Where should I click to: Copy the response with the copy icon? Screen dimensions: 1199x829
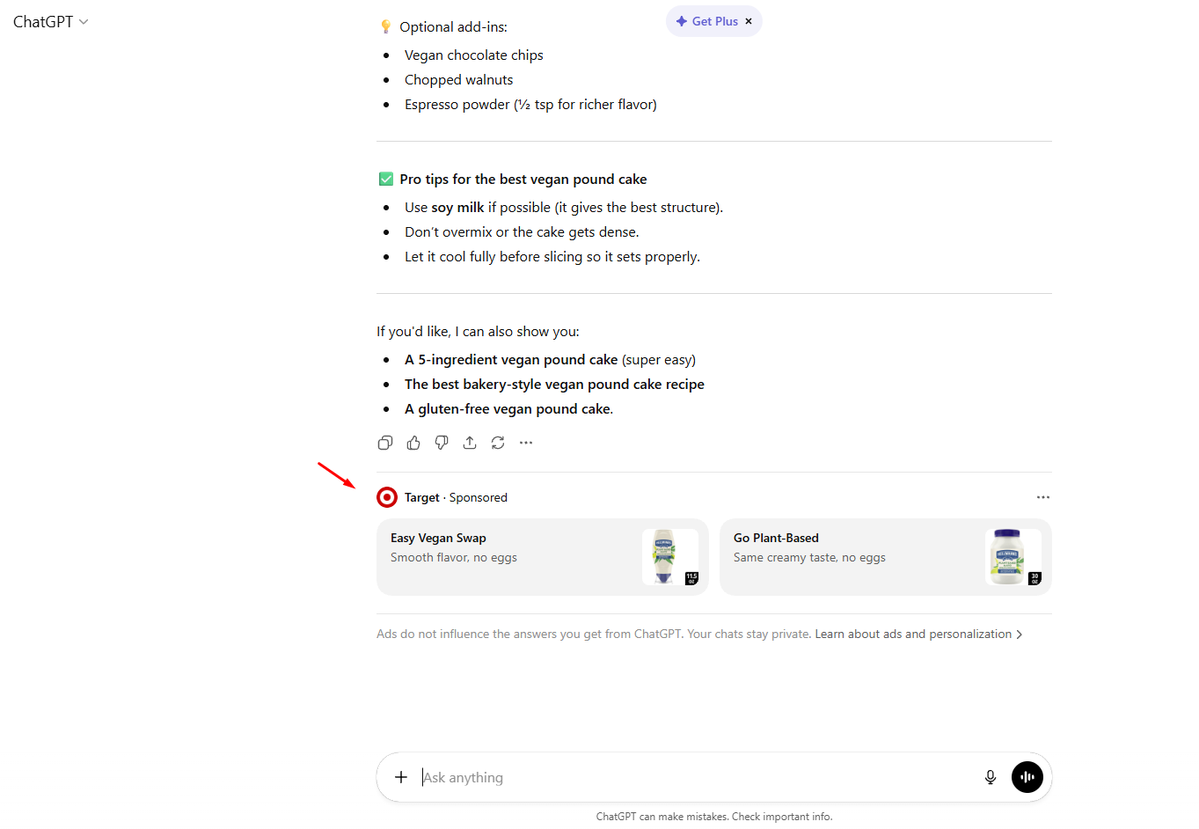pyautogui.click(x=385, y=443)
